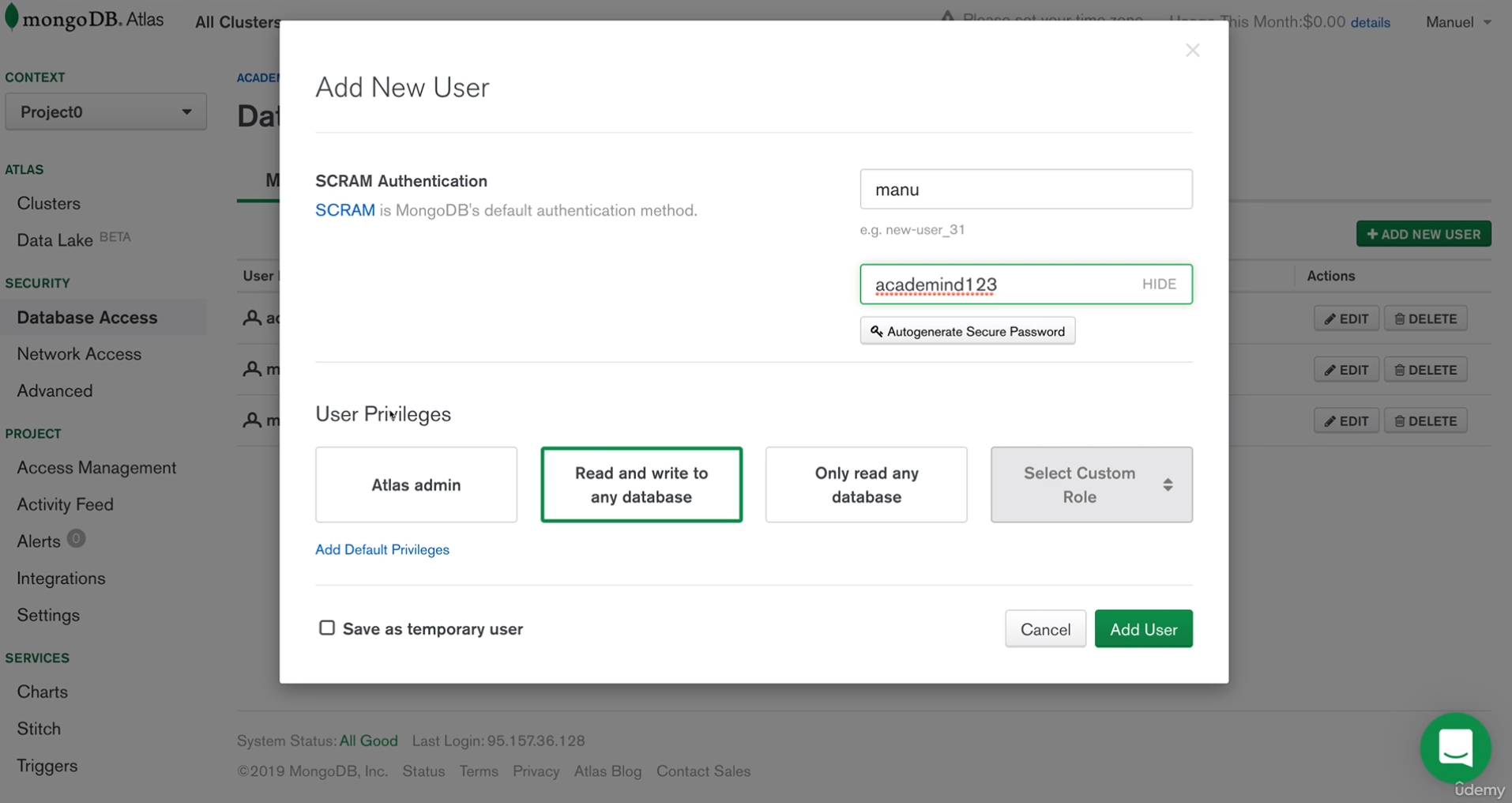
Task: Click the username field containing manu
Action: 1026,189
